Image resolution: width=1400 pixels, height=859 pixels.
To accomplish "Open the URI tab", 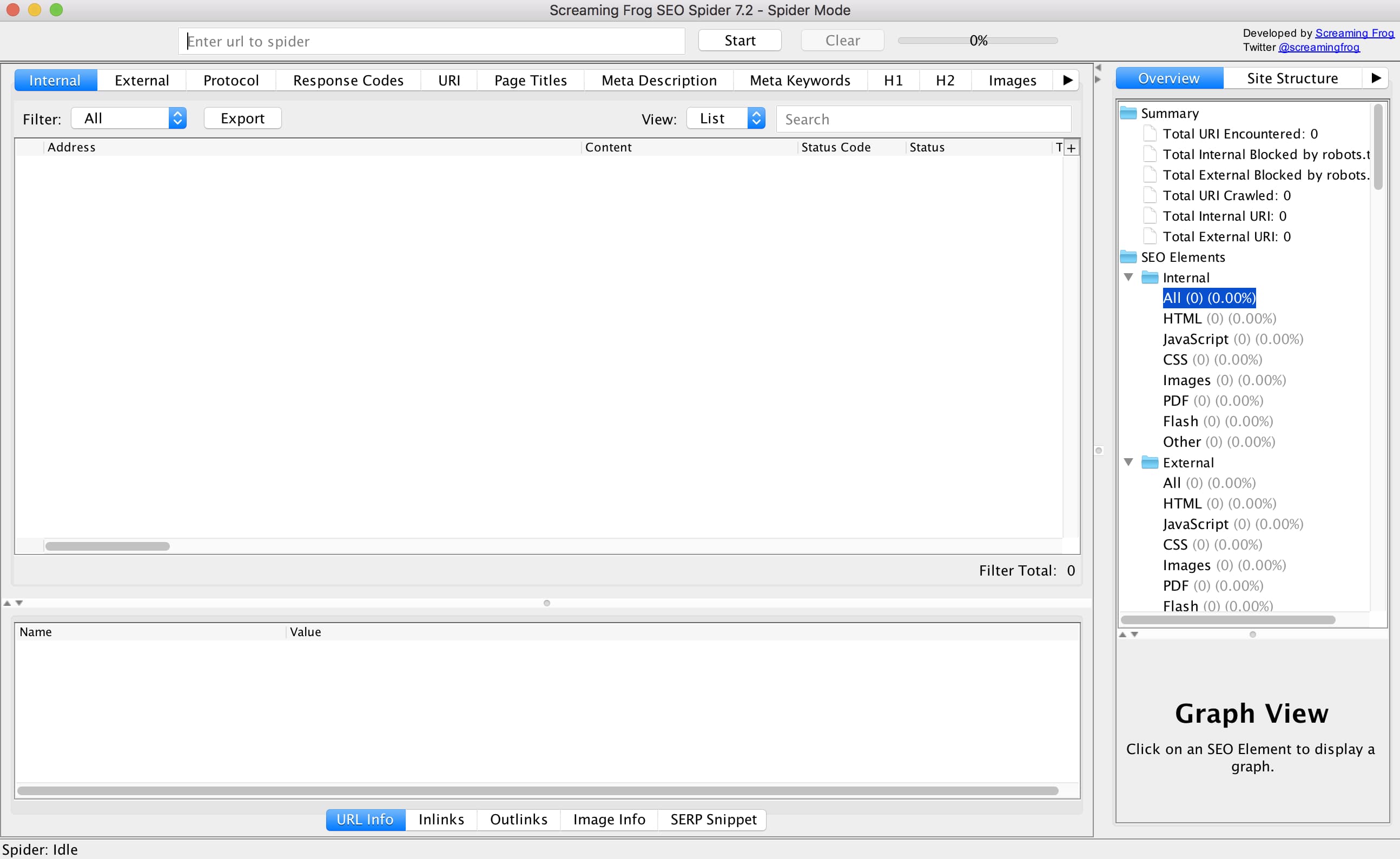I will coord(449,80).
